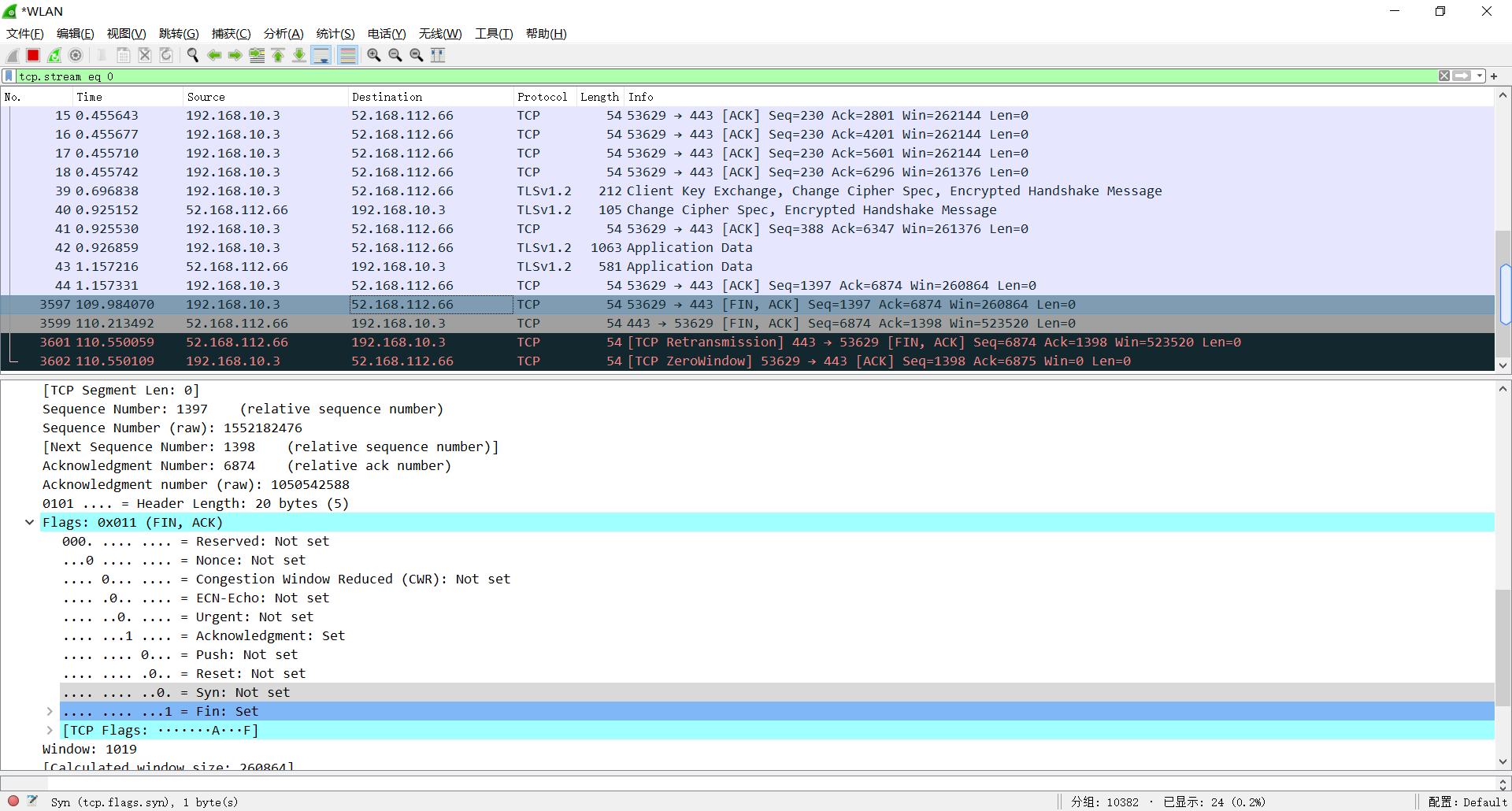Open the 分析(A) menu

coord(283,34)
